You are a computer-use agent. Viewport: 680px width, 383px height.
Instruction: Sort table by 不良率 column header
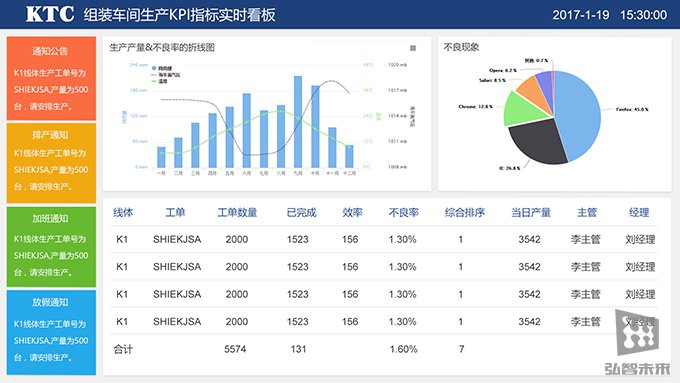[403, 213]
